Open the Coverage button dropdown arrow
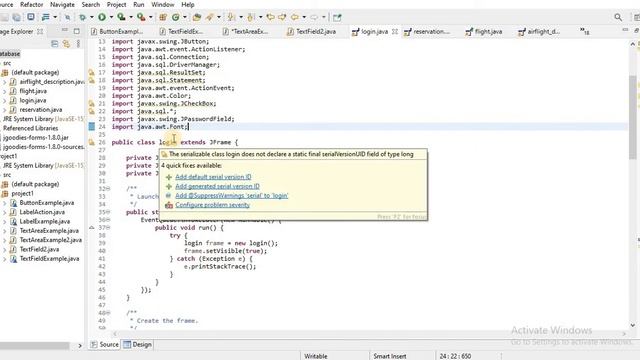This screenshot has width=640, height=360. click(131, 17)
